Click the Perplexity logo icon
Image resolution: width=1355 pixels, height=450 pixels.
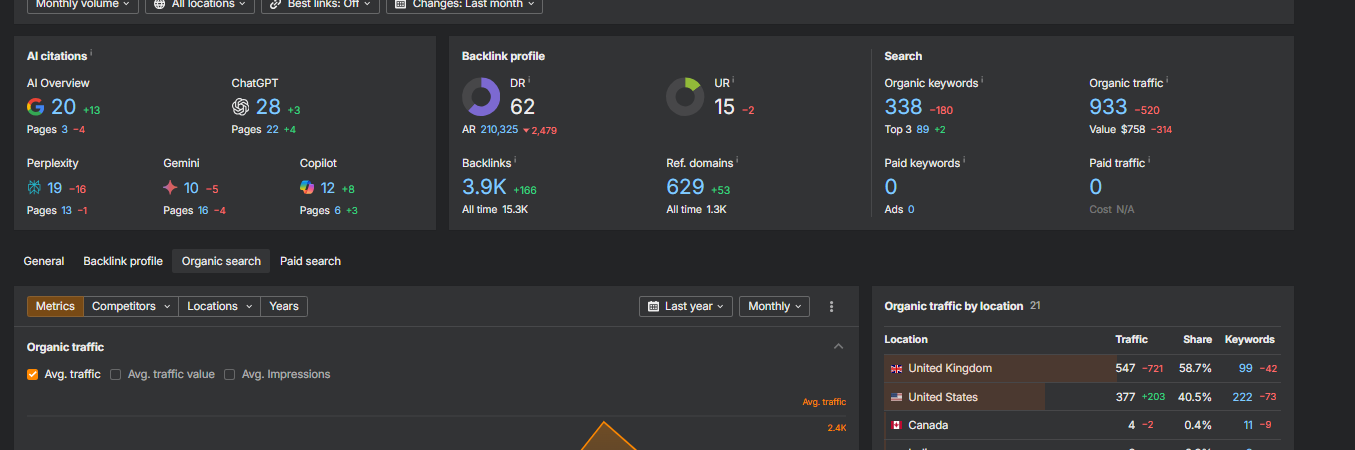point(35,187)
